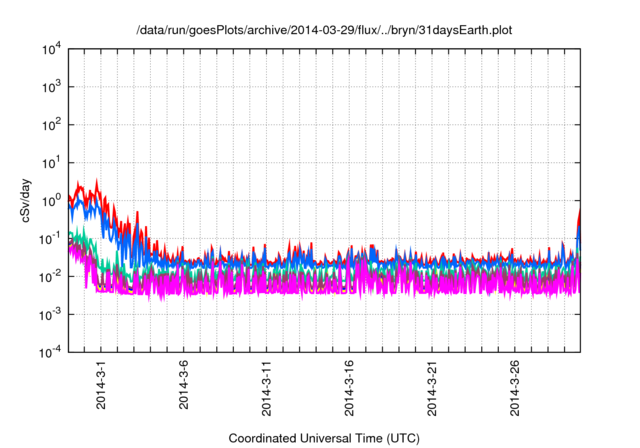Click the 10^-1 y-axis tick label
Screen dimensions: 640x448
coord(50,238)
